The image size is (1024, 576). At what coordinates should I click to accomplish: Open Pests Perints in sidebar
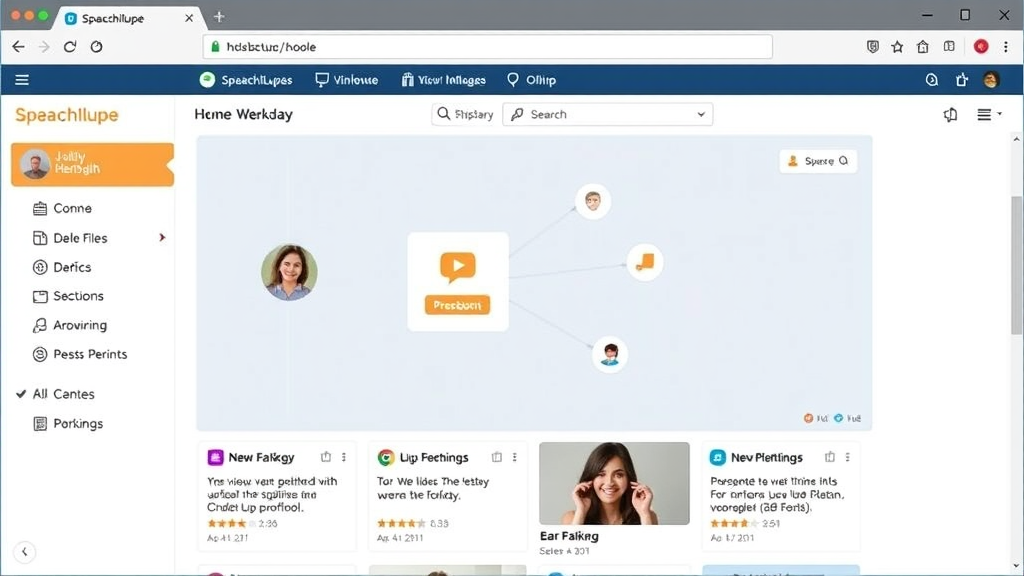(90, 354)
